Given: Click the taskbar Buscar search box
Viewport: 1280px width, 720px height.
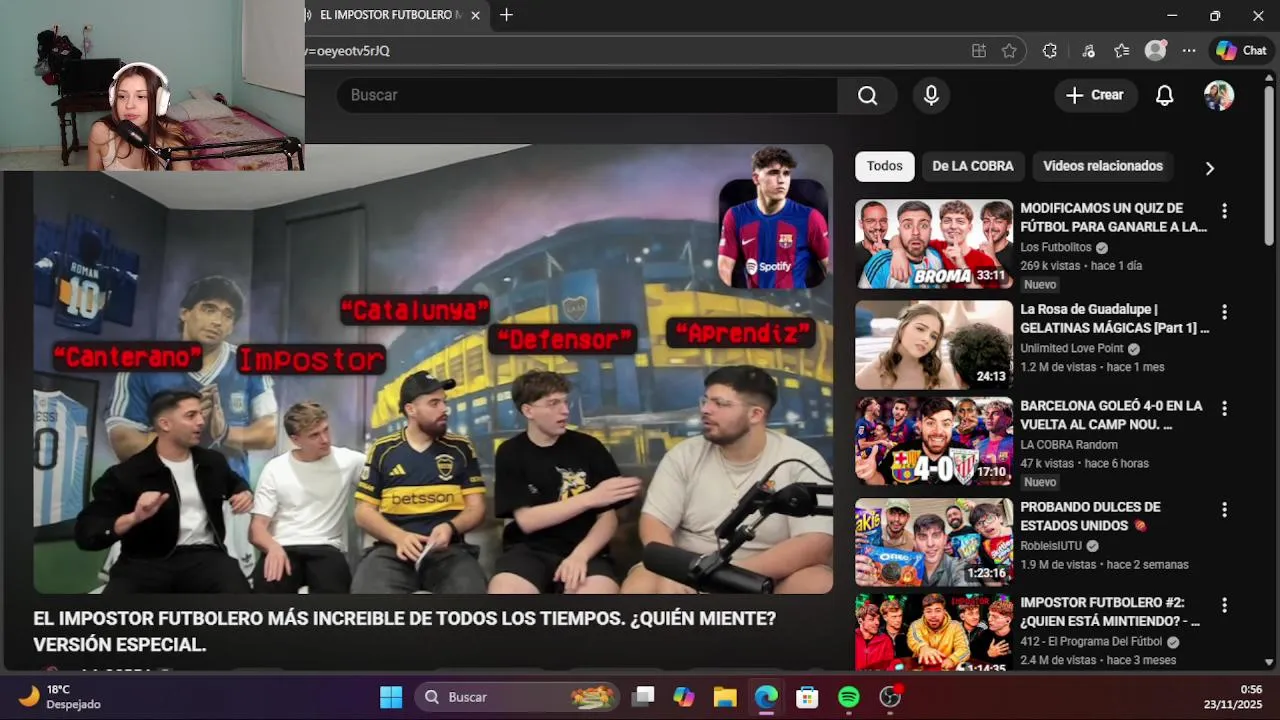Looking at the screenshot, I should [519, 697].
